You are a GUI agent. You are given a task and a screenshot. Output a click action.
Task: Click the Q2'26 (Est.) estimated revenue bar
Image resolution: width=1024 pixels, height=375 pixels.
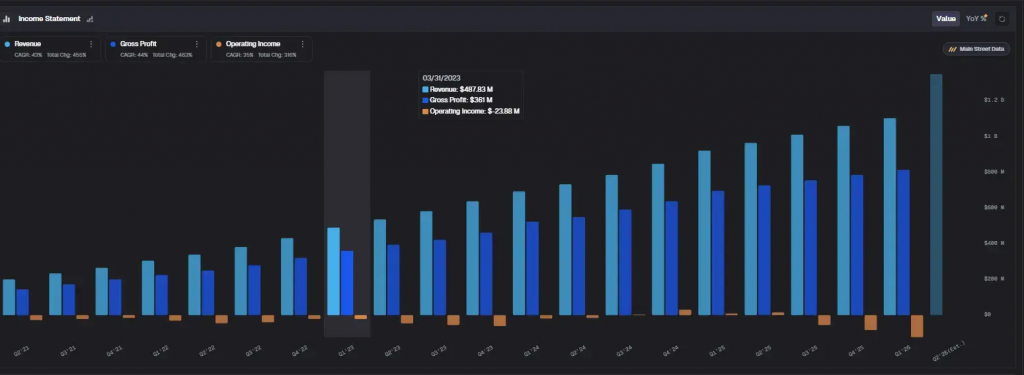pos(936,195)
